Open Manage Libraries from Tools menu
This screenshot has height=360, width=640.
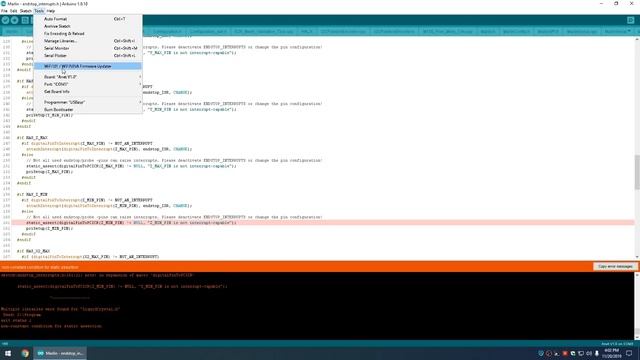pos(88,41)
